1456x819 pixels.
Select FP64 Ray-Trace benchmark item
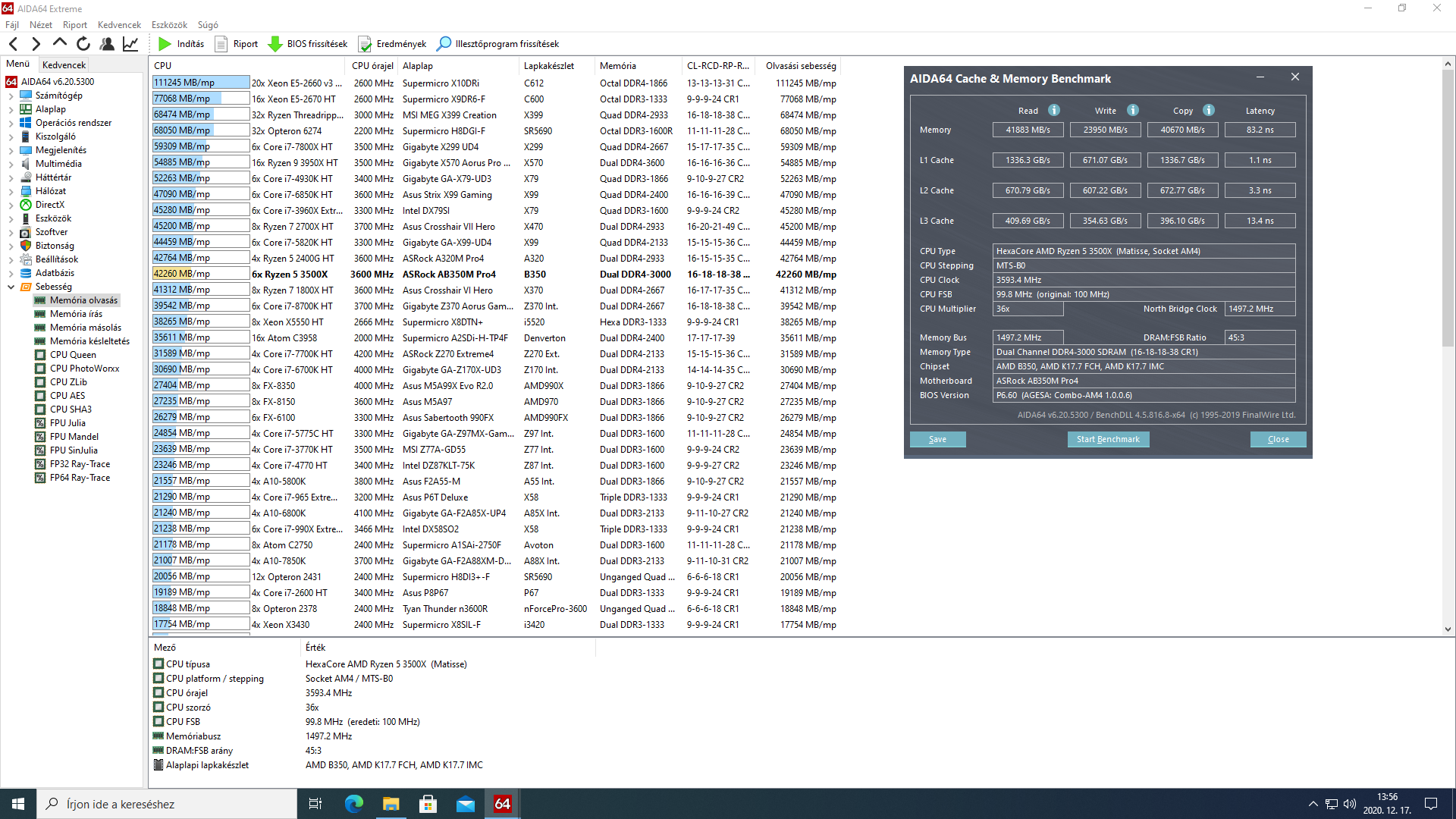[x=80, y=478]
